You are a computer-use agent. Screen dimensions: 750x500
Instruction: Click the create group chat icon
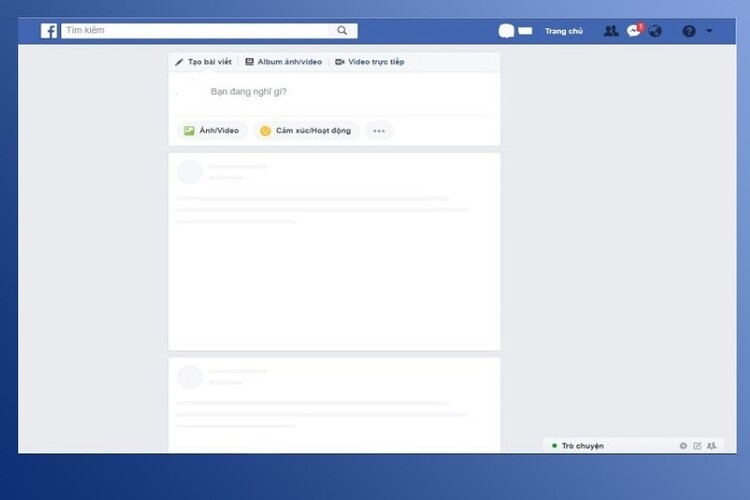click(712, 446)
